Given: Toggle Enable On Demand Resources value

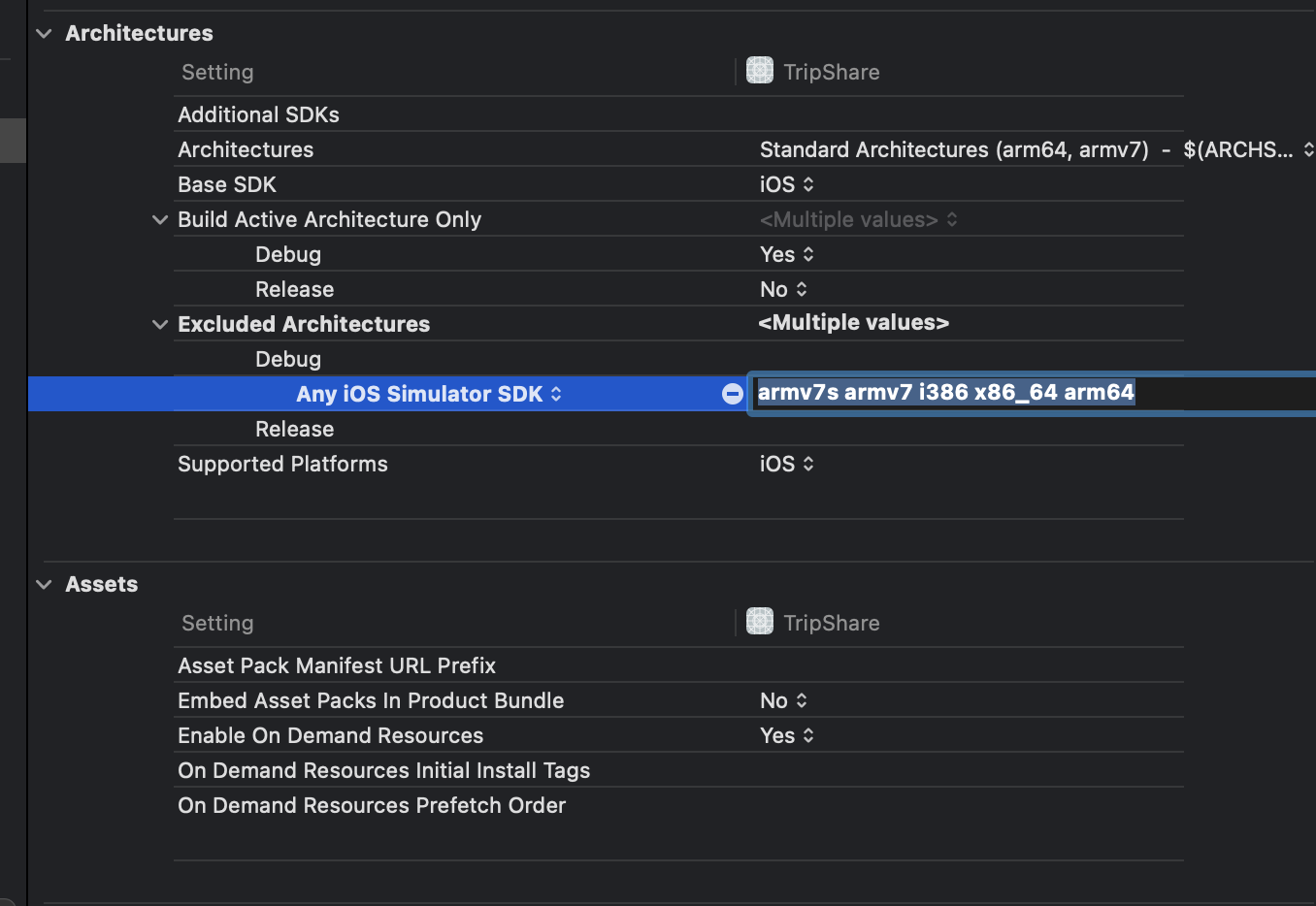Looking at the screenshot, I should click(786, 735).
